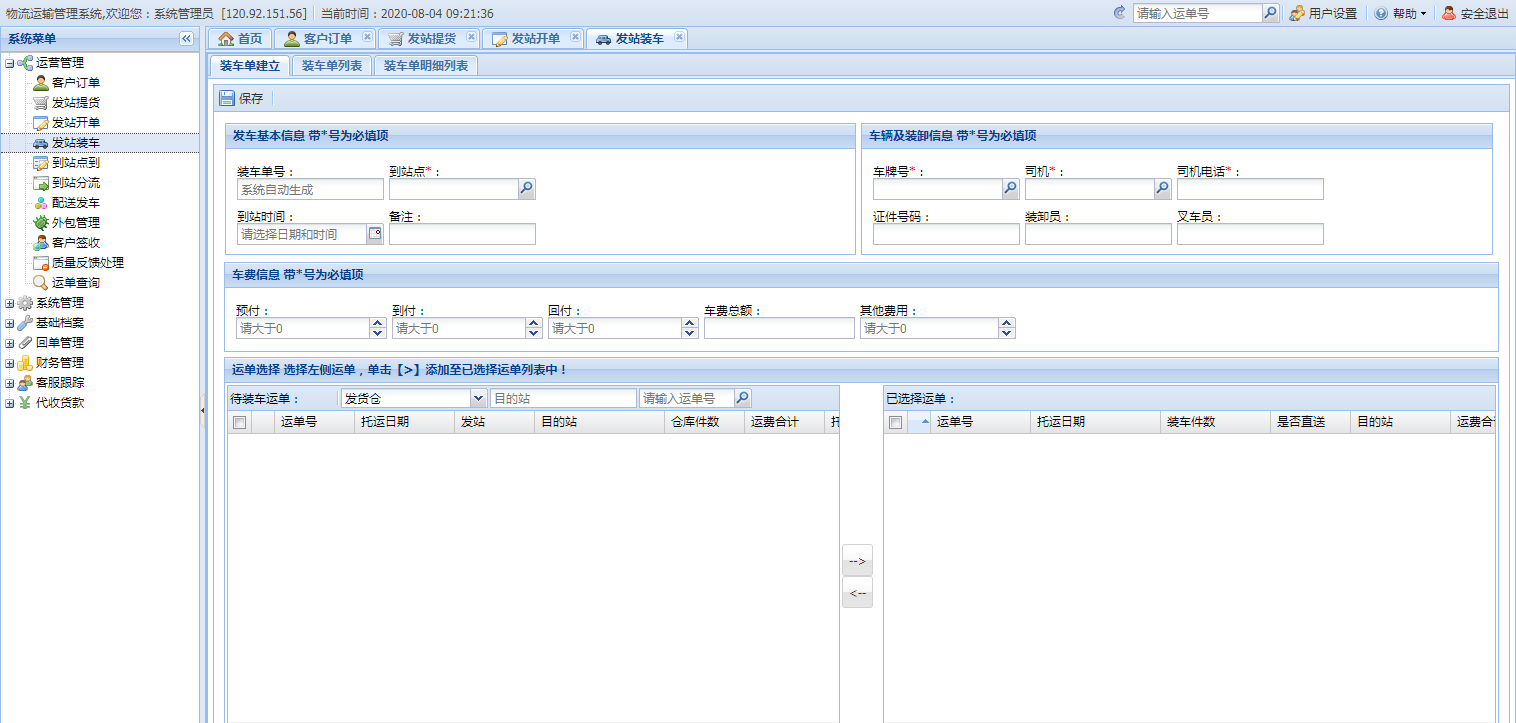Image resolution: width=1516 pixels, height=723 pixels.
Task: Increase 预付 amount with the up arrow
Action: click(x=377, y=323)
